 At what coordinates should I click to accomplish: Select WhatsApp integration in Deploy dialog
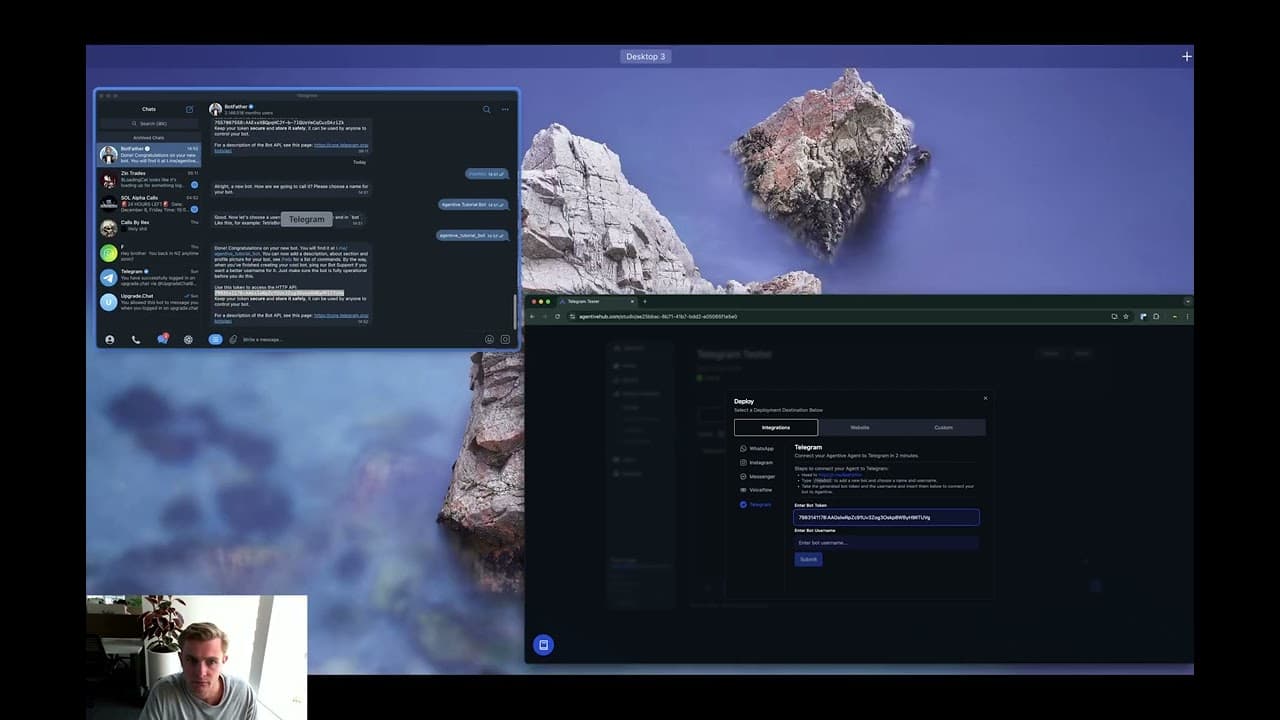click(757, 449)
